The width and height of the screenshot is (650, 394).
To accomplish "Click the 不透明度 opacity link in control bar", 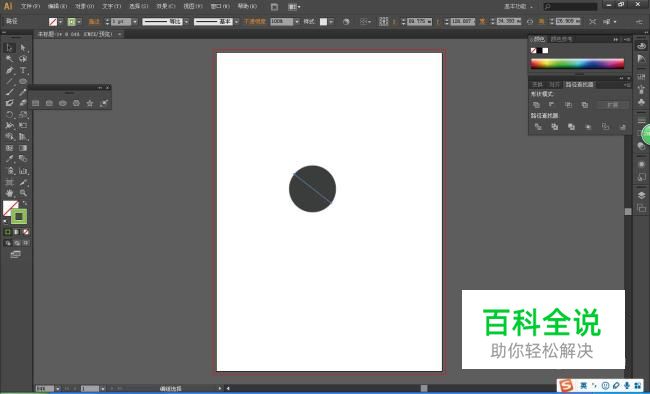I will tap(255, 22).
